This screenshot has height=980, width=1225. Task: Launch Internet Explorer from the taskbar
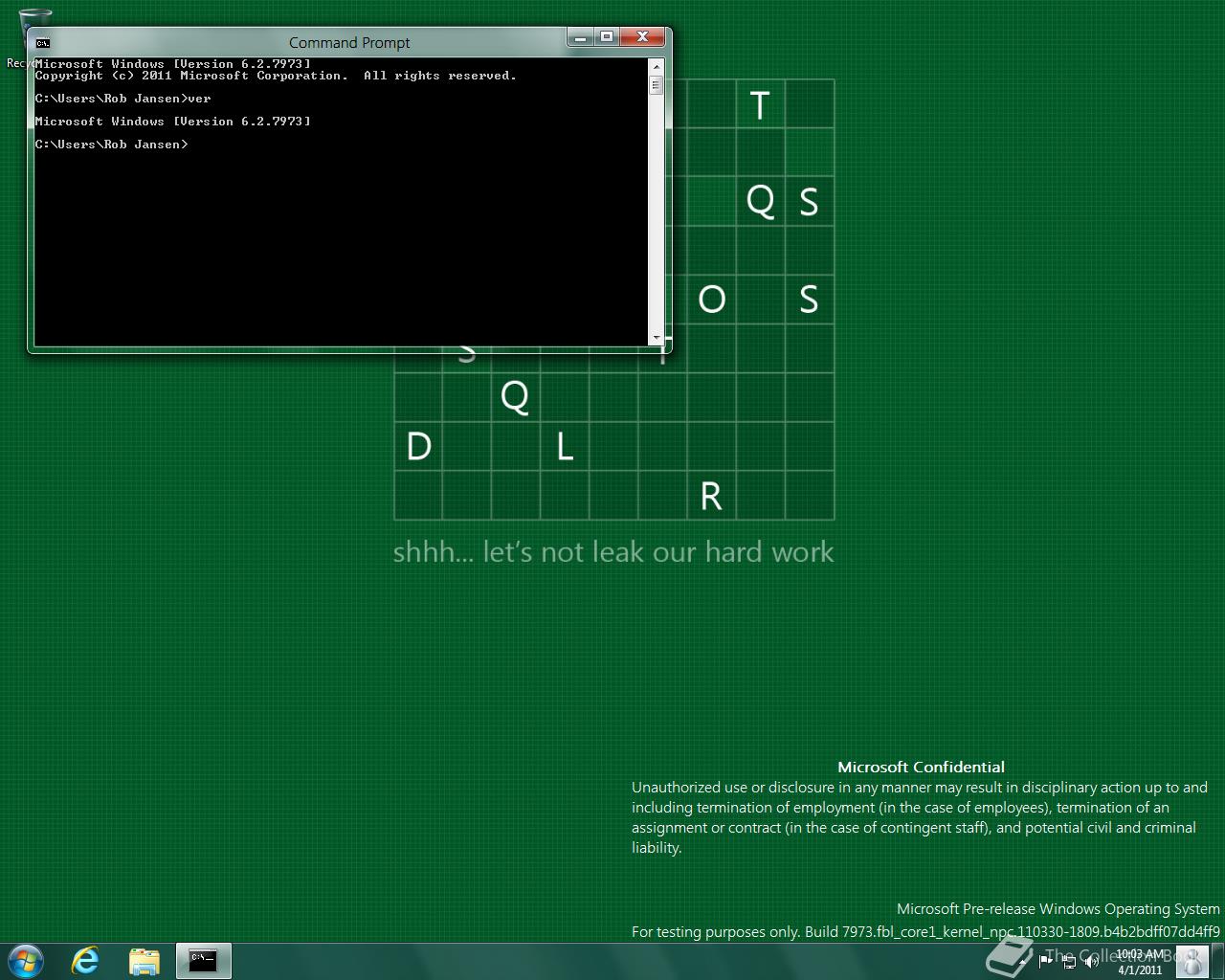[86, 960]
